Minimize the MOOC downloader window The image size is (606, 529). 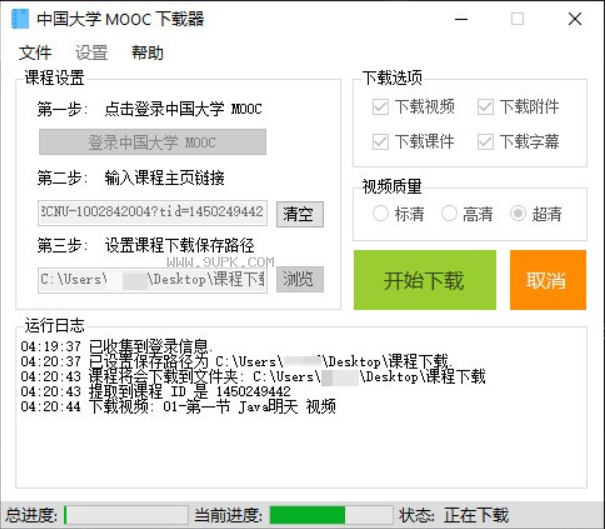(461, 19)
